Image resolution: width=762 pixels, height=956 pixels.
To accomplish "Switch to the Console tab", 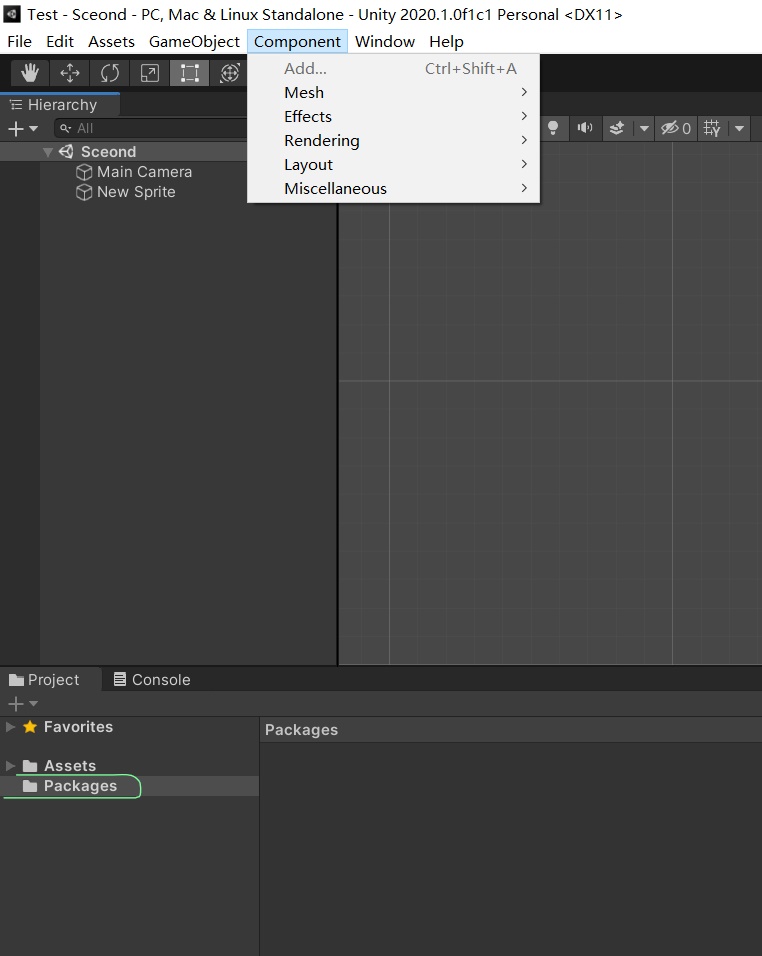I will [152, 680].
